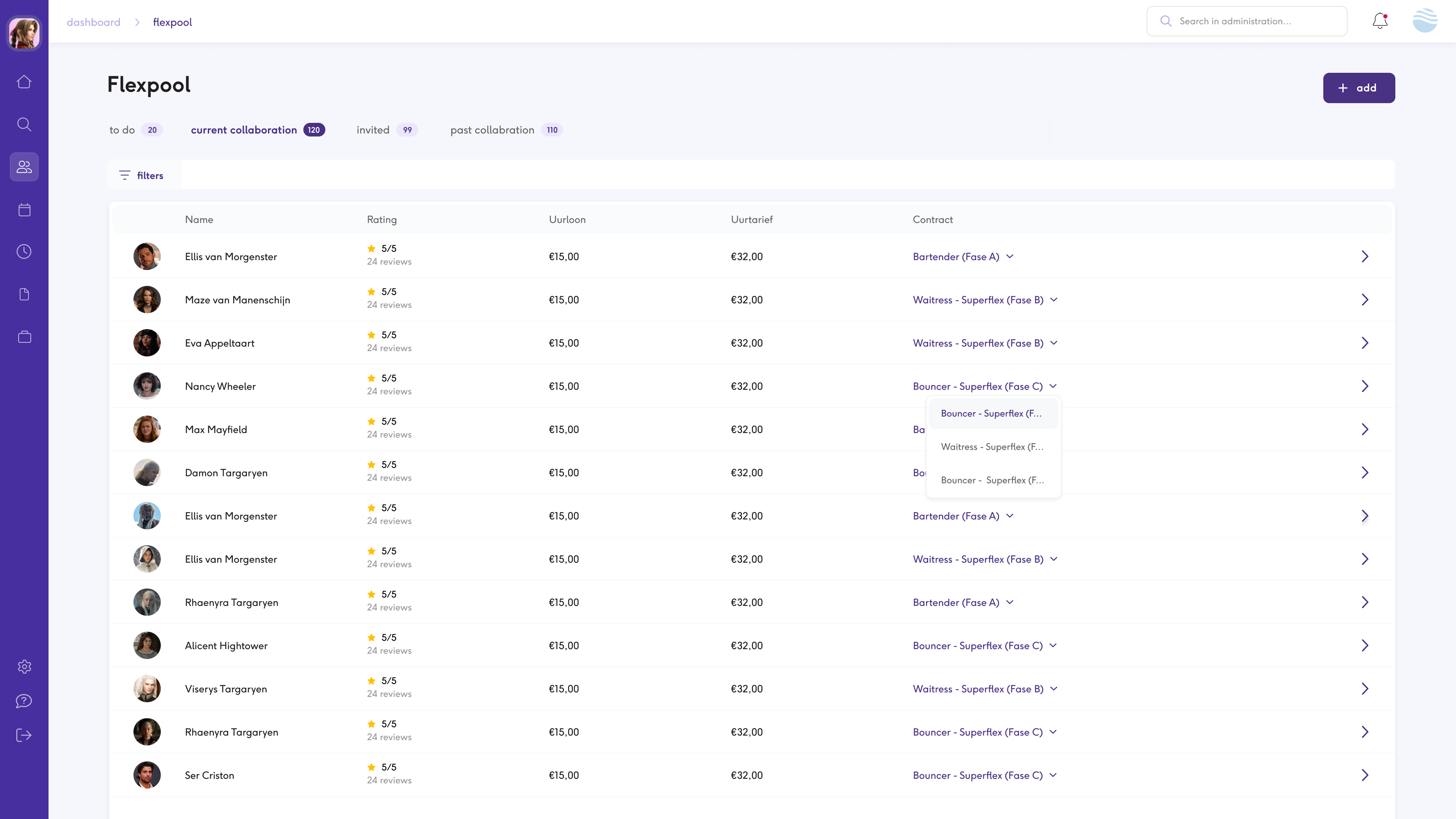The image size is (1456, 819).
Task: Open the clock icon in sidebar
Action: click(24, 251)
